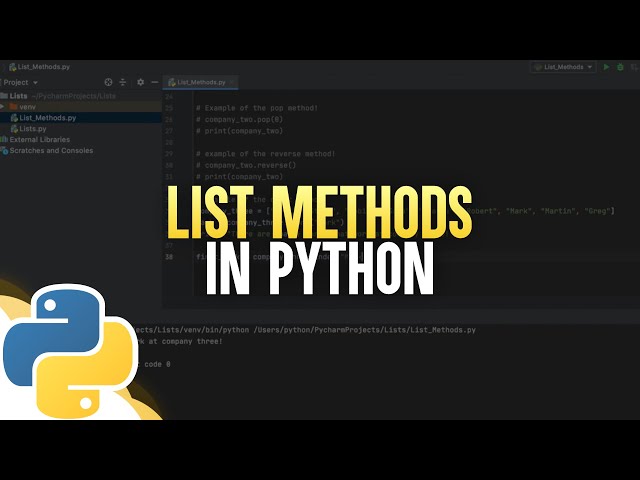Viewport: 640px width, 480px height.
Task: Open the List_Methods run configuration dropdown
Action: (x=563, y=67)
